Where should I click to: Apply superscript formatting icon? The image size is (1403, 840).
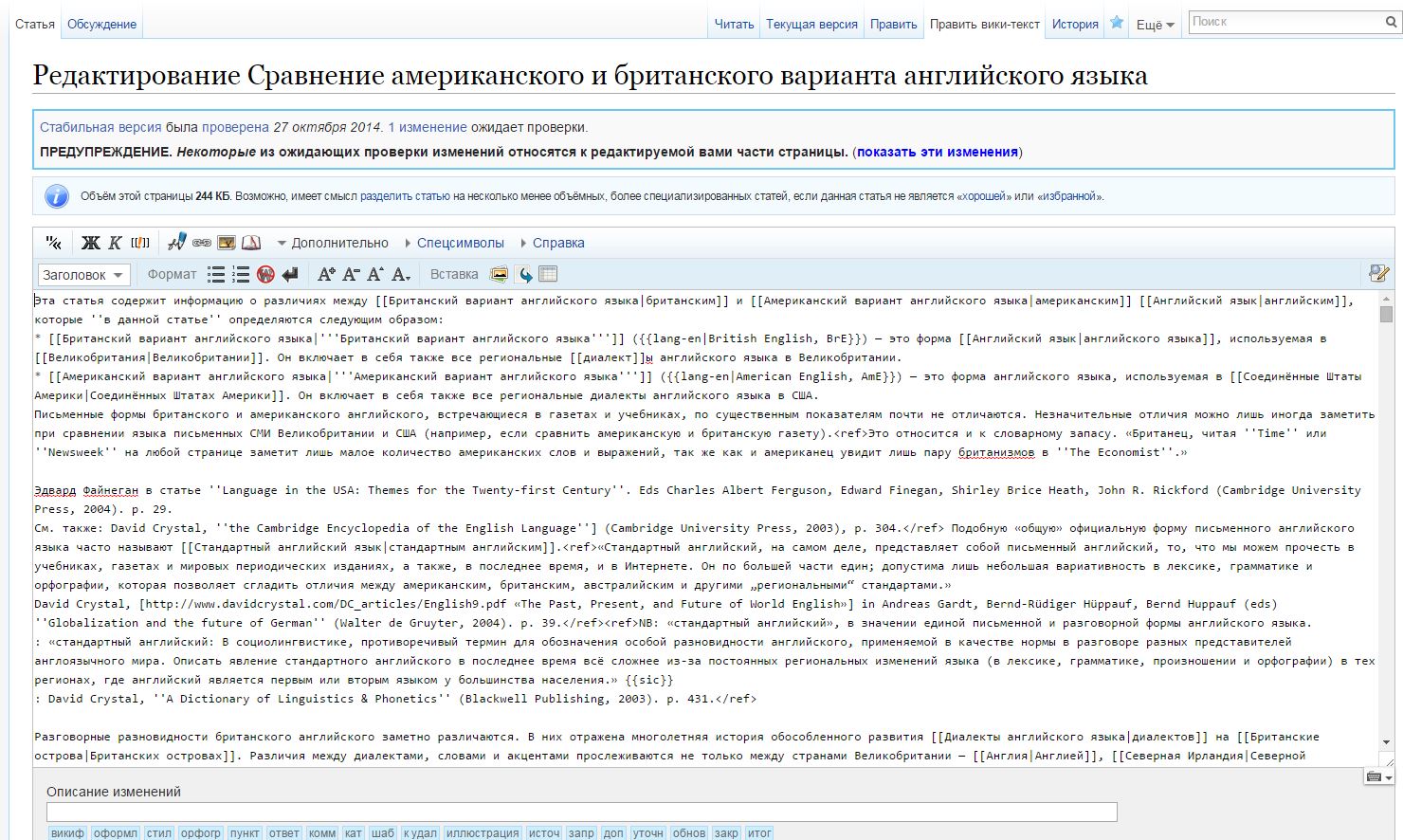pos(375,274)
